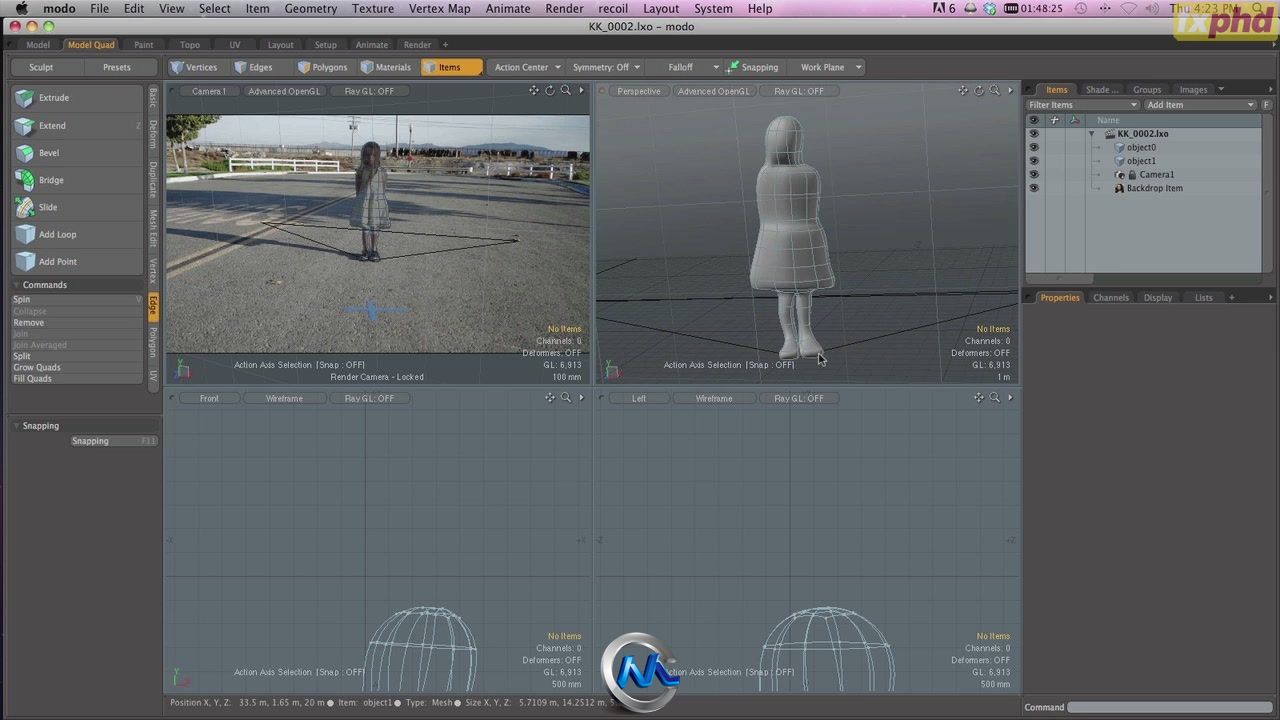Change Front viewport Wireframe shading style
1280x720 pixels.
click(x=284, y=398)
